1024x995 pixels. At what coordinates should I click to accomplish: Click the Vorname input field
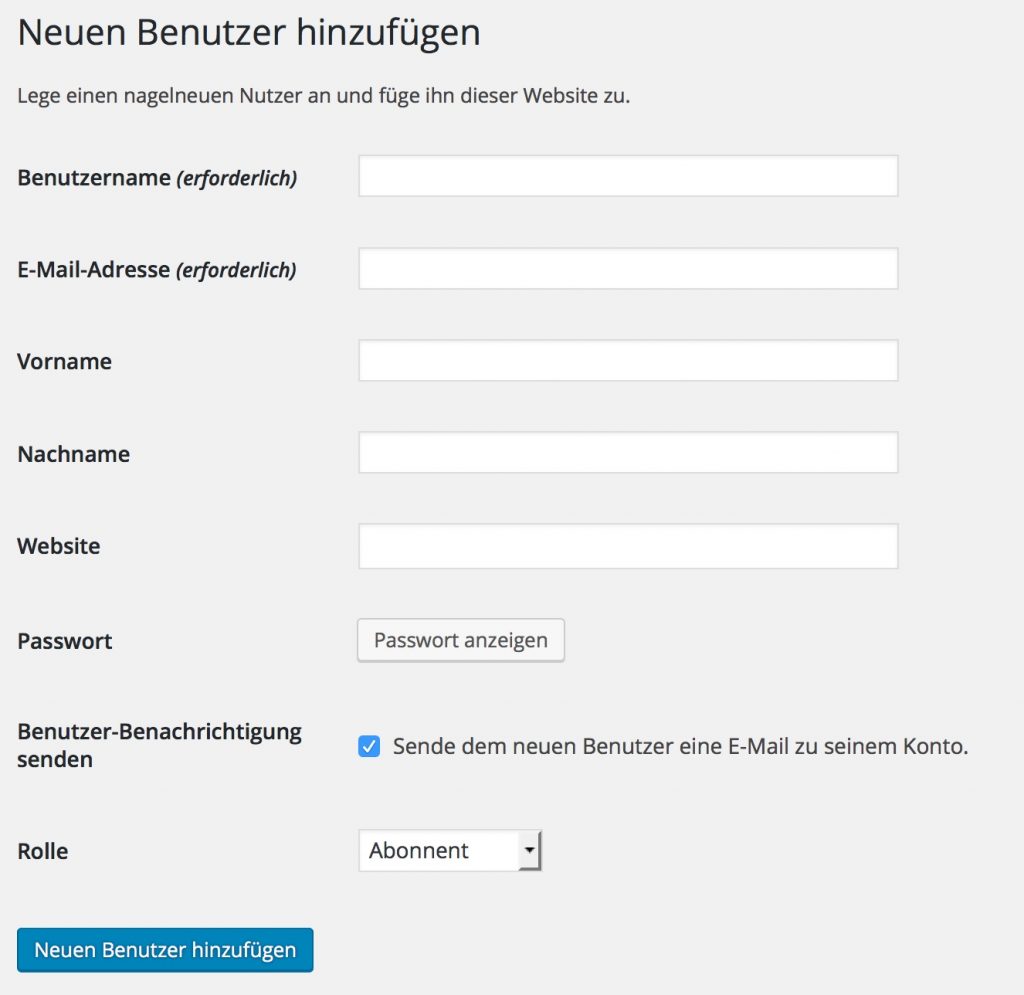tap(627, 360)
